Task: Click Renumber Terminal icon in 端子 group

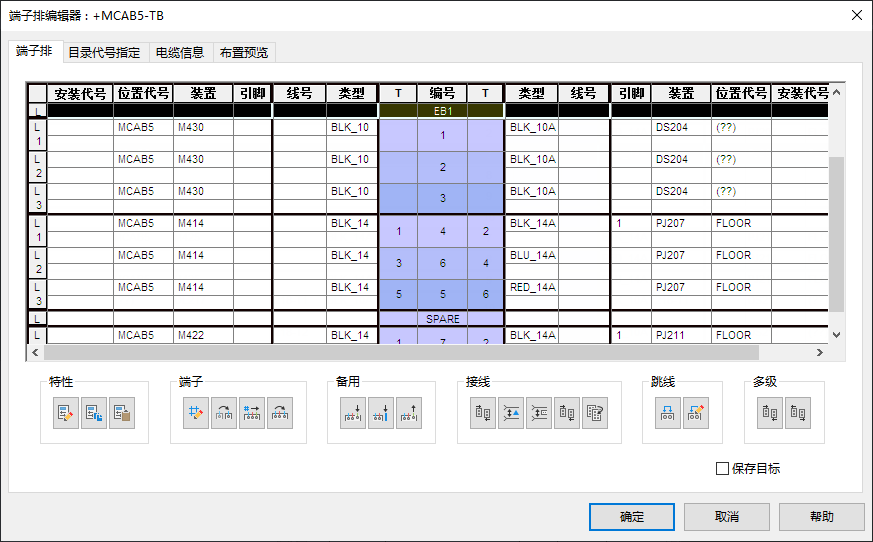Action: (x=252, y=413)
